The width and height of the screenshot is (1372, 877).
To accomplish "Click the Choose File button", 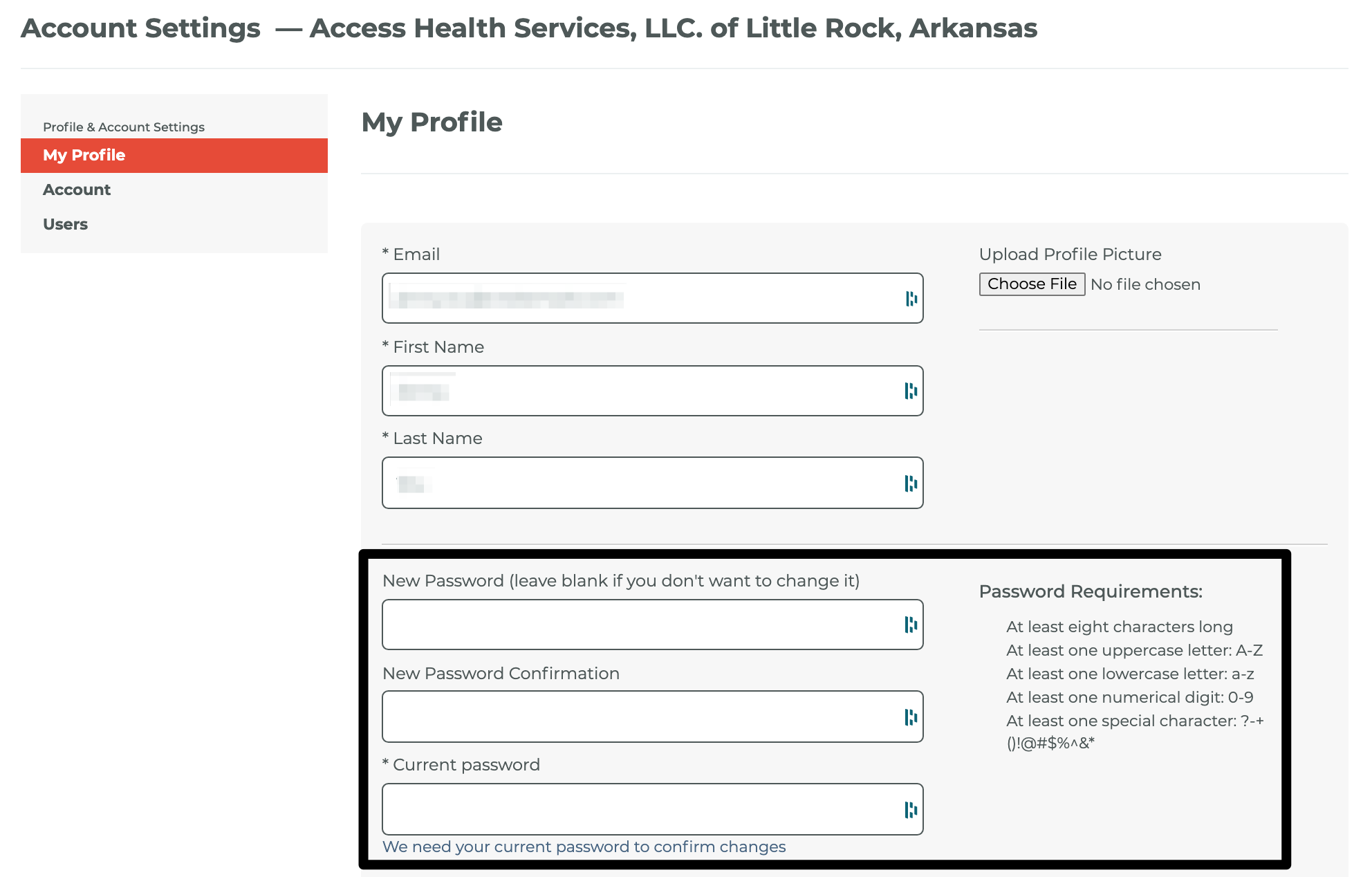I will (1032, 284).
